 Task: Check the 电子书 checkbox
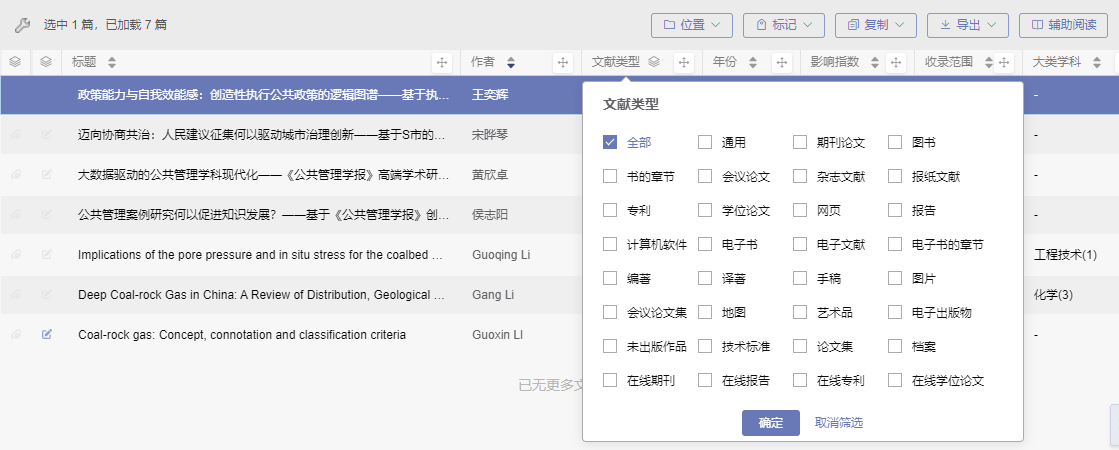pos(705,245)
